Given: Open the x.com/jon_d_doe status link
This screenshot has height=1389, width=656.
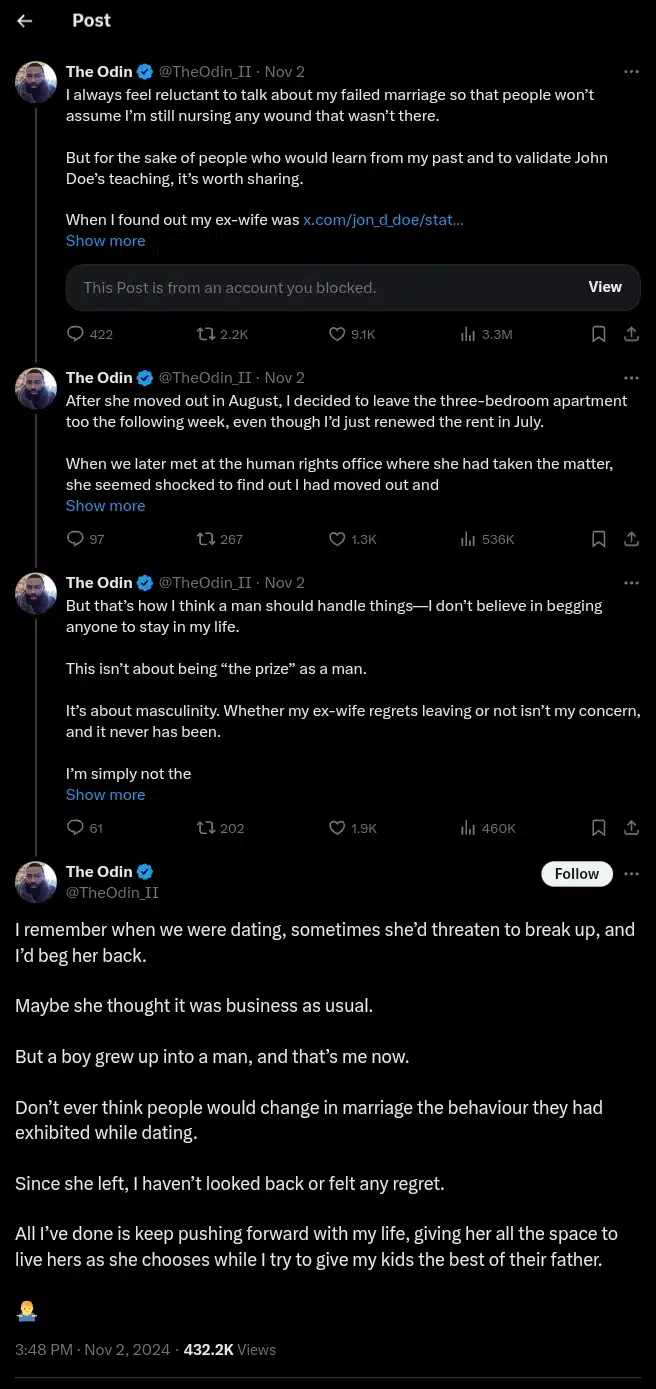Looking at the screenshot, I should (x=383, y=219).
